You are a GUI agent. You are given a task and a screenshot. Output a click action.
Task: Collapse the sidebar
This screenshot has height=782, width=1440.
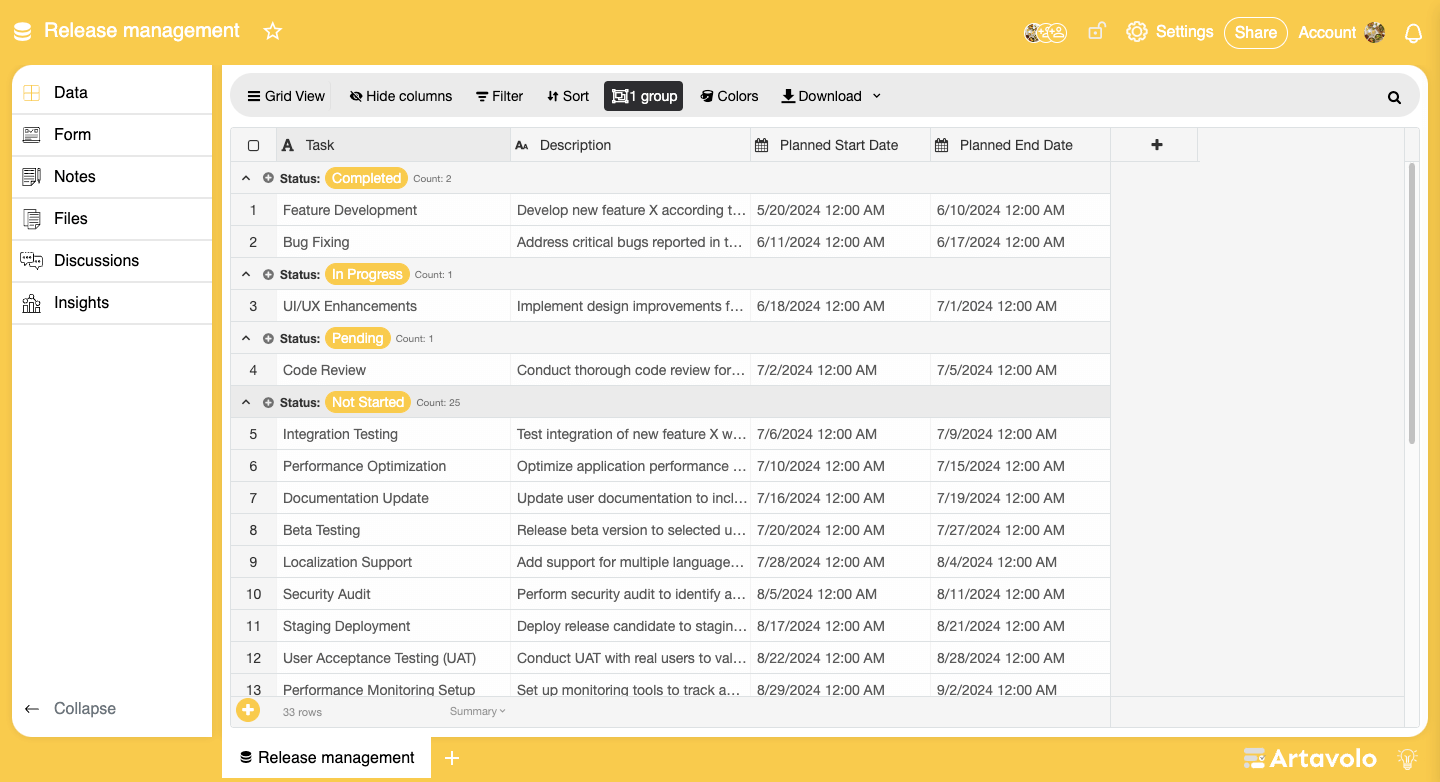click(70, 708)
